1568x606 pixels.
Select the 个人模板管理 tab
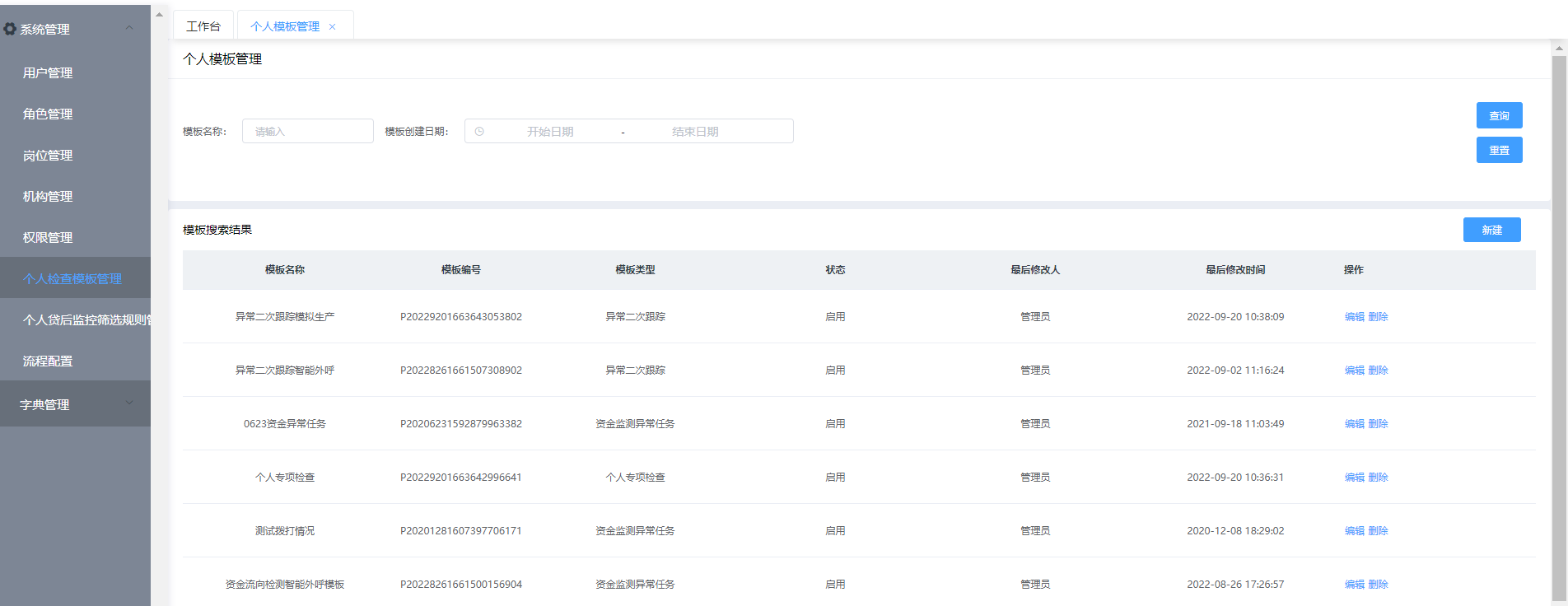tap(285, 26)
